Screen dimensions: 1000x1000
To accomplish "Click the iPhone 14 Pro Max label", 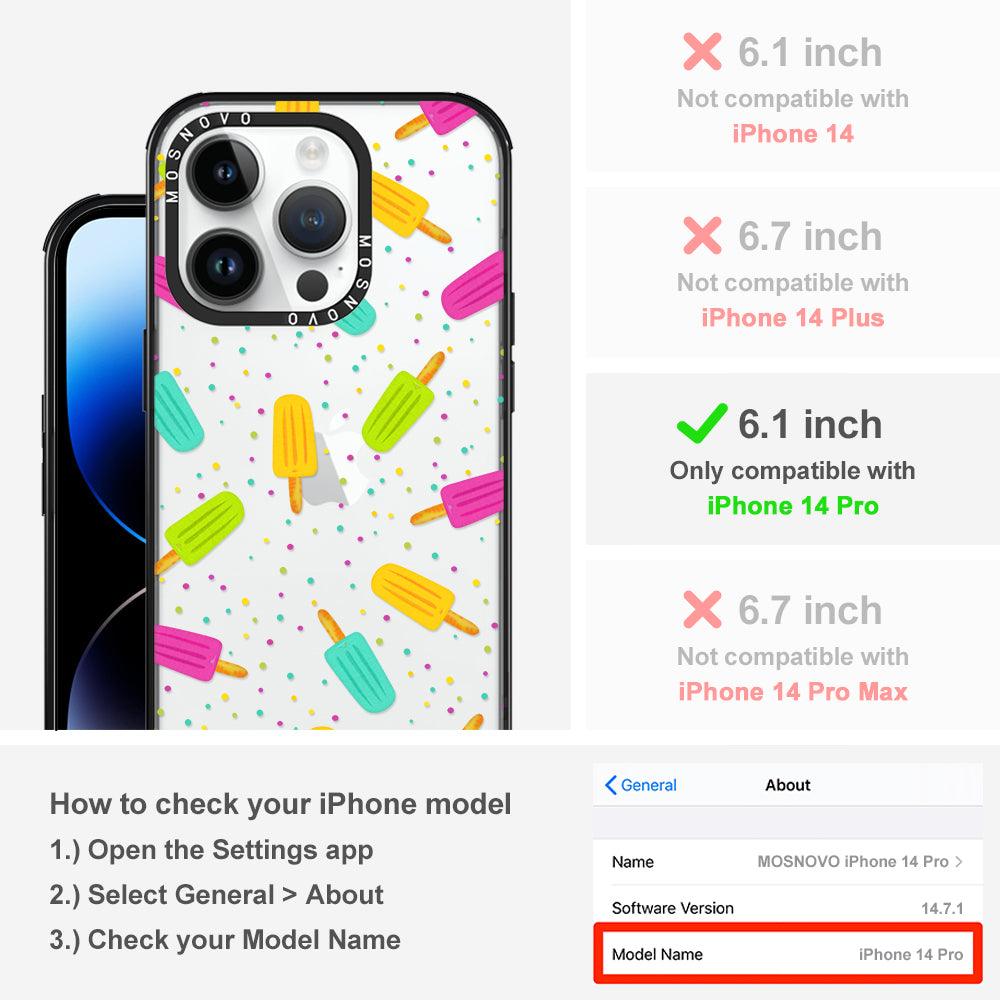I will [x=793, y=691].
